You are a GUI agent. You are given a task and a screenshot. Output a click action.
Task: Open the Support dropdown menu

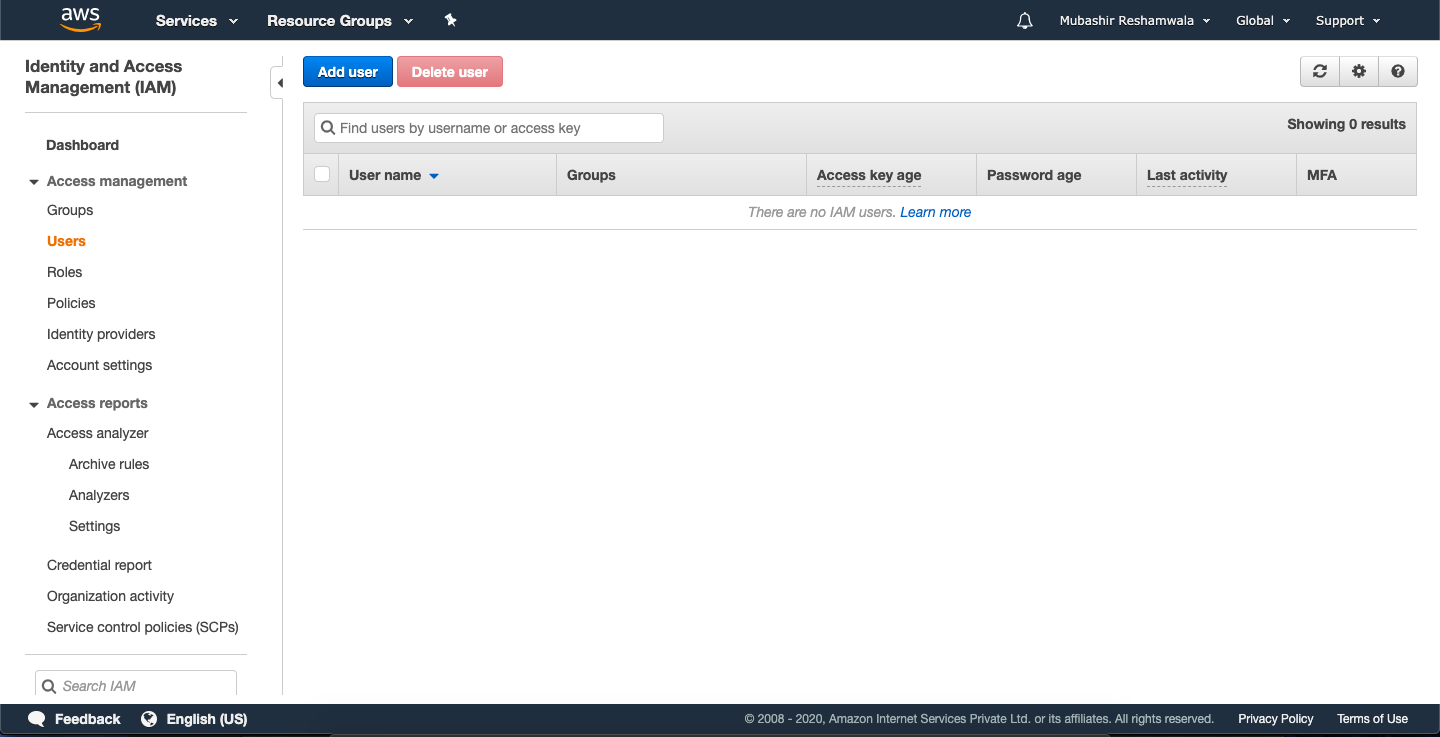(1348, 20)
